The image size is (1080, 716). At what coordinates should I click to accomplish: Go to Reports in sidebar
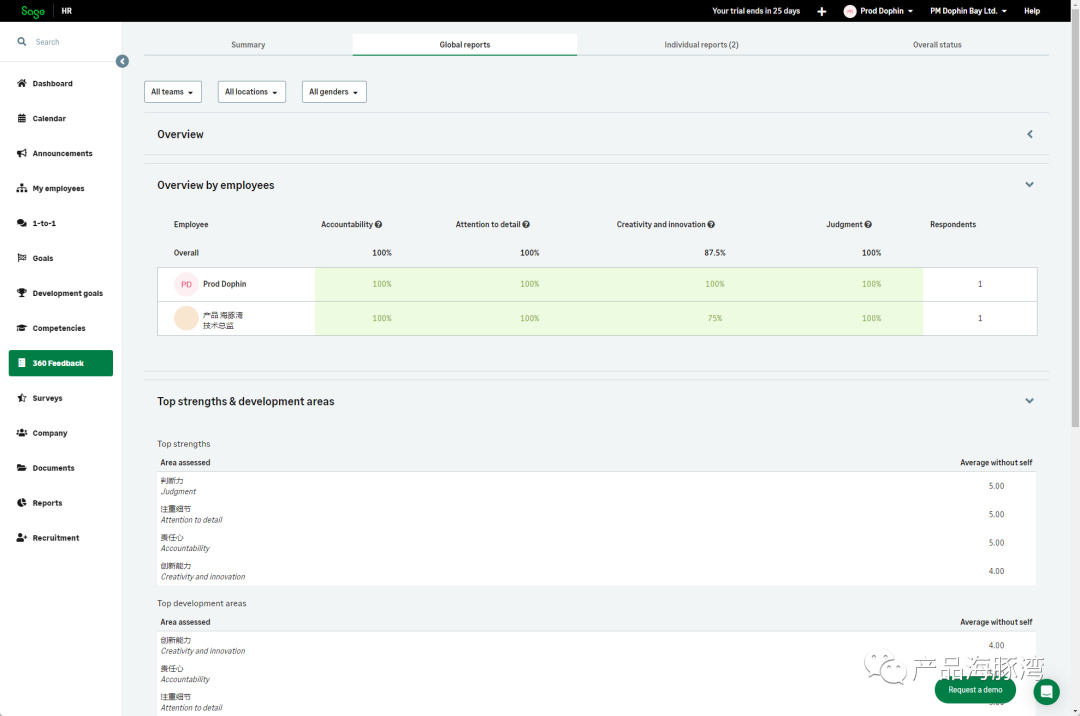[x=47, y=503]
